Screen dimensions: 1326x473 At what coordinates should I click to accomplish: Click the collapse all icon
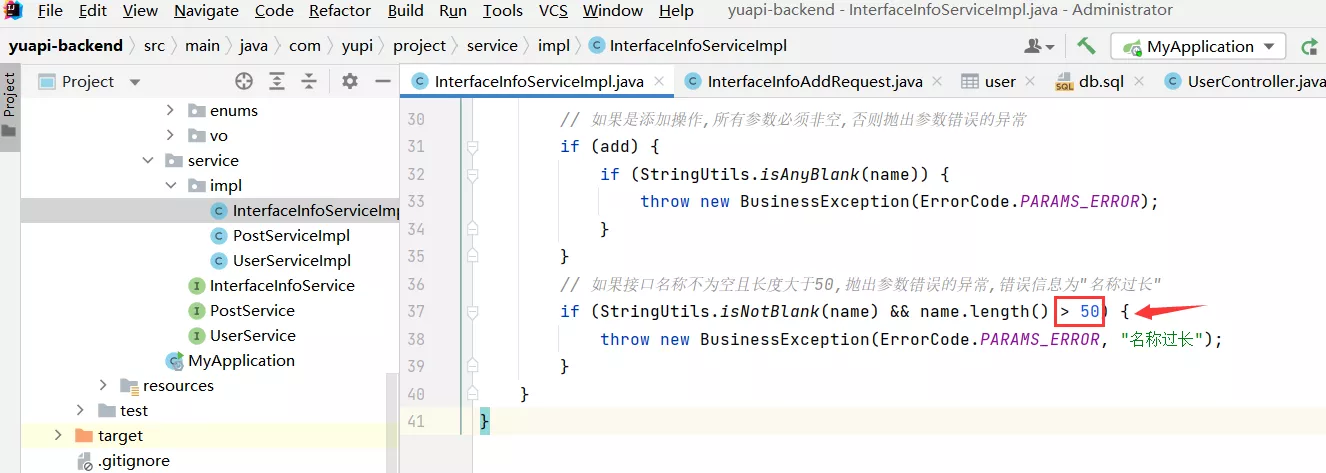click(309, 81)
